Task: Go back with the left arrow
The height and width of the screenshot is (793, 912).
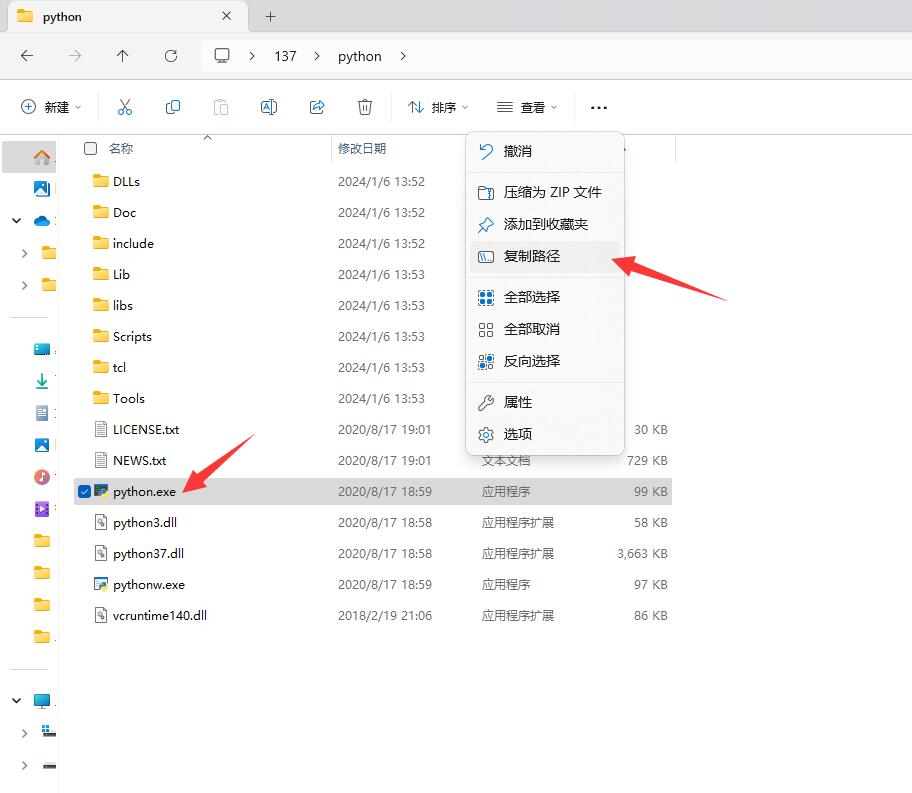Action: coord(27,56)
